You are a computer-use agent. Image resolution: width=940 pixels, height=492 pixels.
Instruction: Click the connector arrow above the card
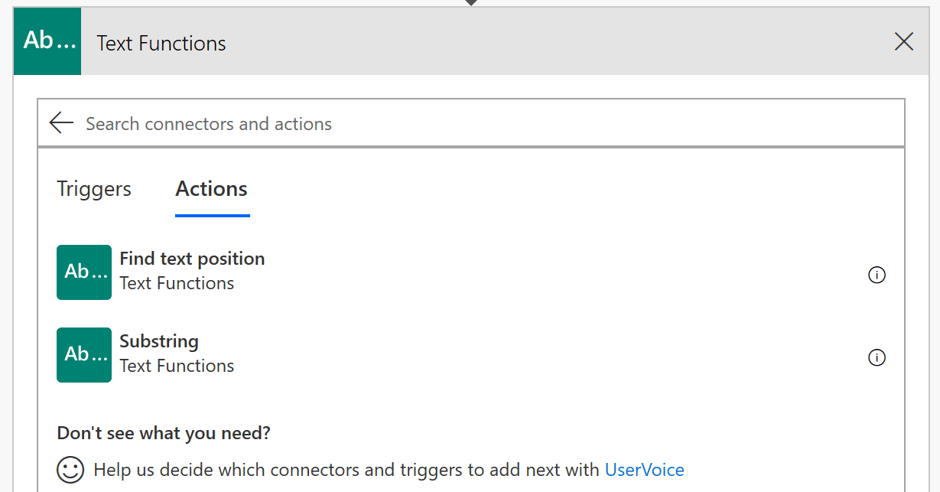click(471, 3)
